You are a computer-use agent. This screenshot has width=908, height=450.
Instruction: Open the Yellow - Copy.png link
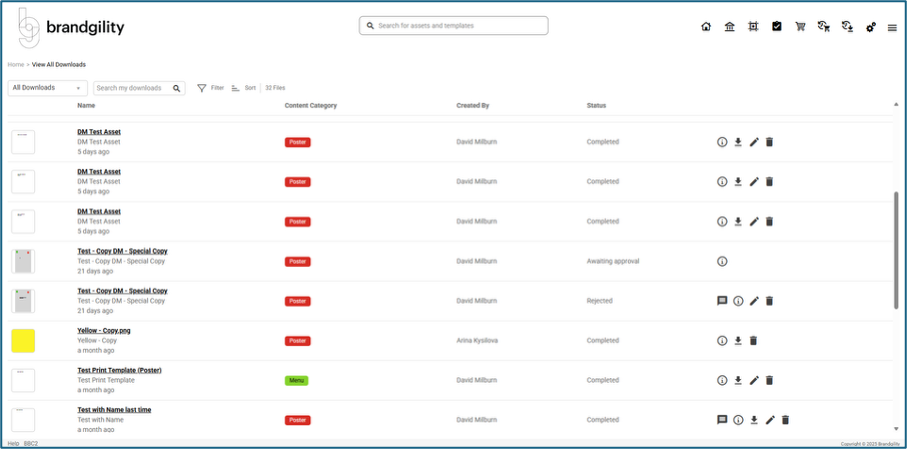(103, 330)
